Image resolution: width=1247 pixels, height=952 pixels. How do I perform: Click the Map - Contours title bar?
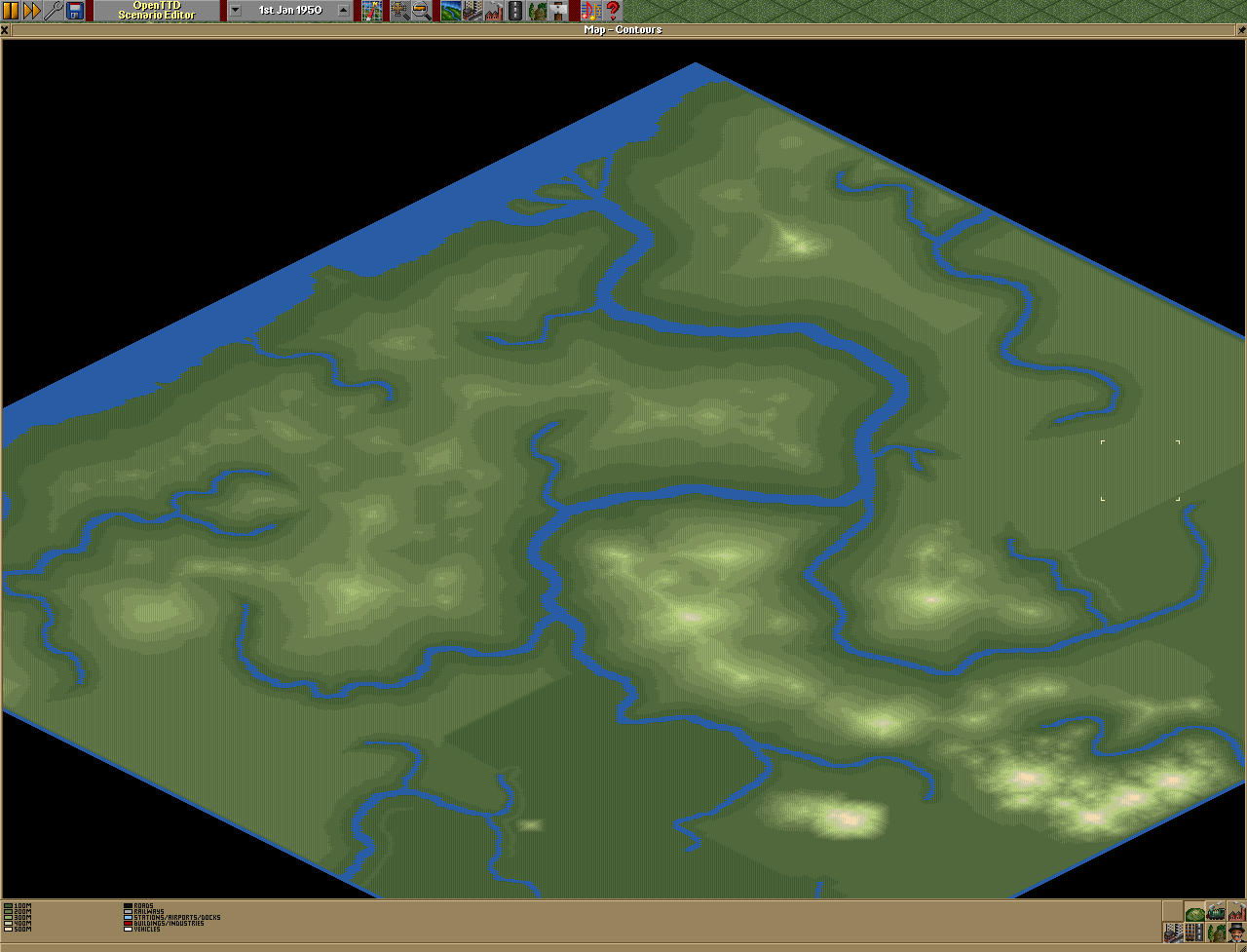click(623, 30)
